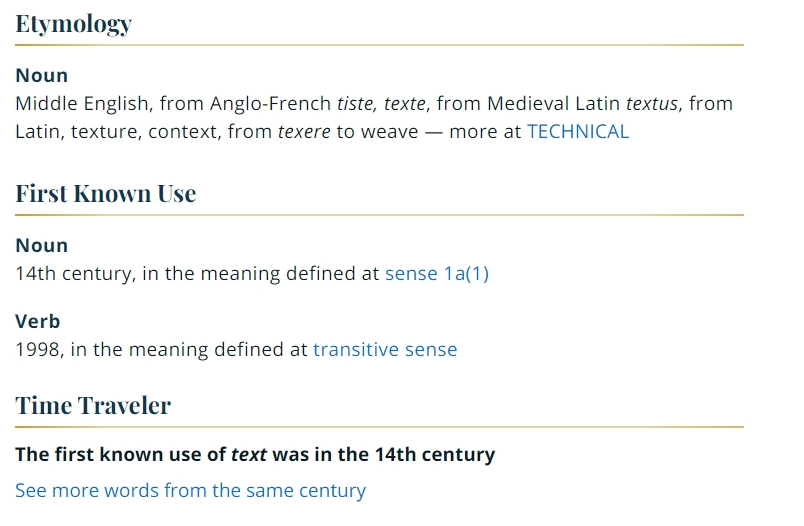804x526 pixels.
Task: Select the Noun label under Etymology
Action: click(42, 75)
